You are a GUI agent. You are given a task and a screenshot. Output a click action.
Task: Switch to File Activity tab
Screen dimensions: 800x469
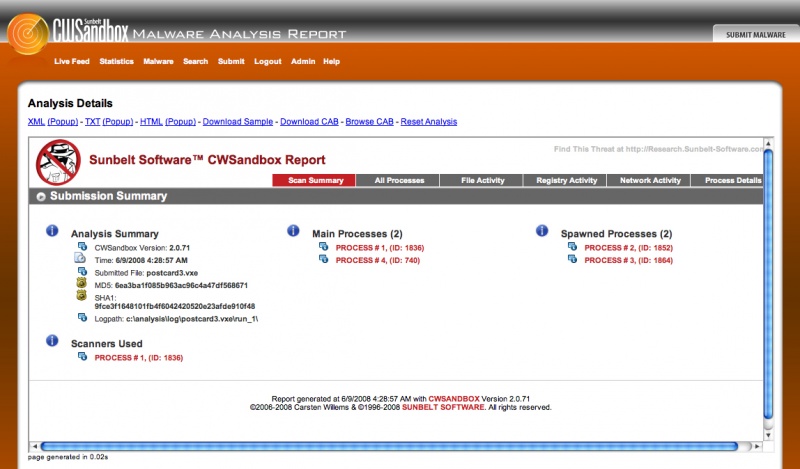[481, 180]
